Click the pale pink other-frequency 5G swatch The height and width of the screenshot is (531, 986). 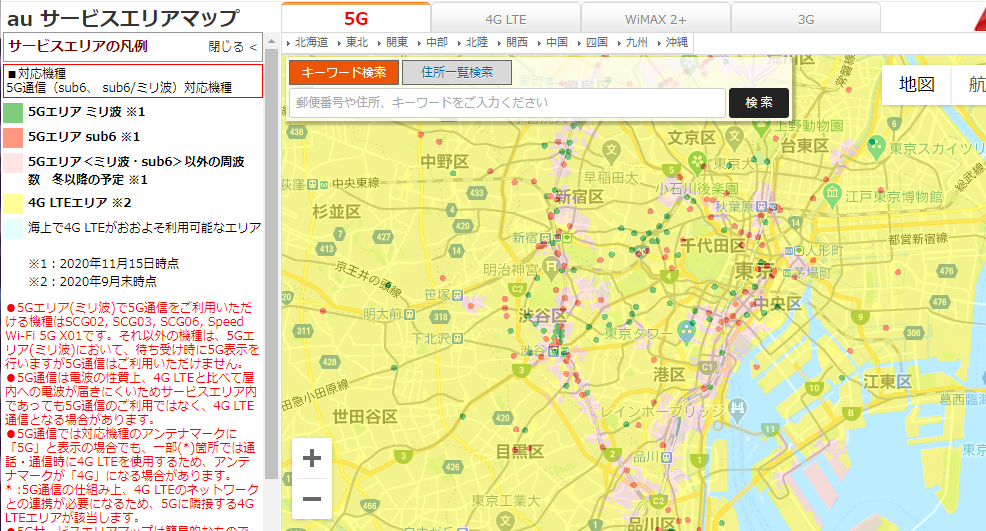tap(13, 163)
